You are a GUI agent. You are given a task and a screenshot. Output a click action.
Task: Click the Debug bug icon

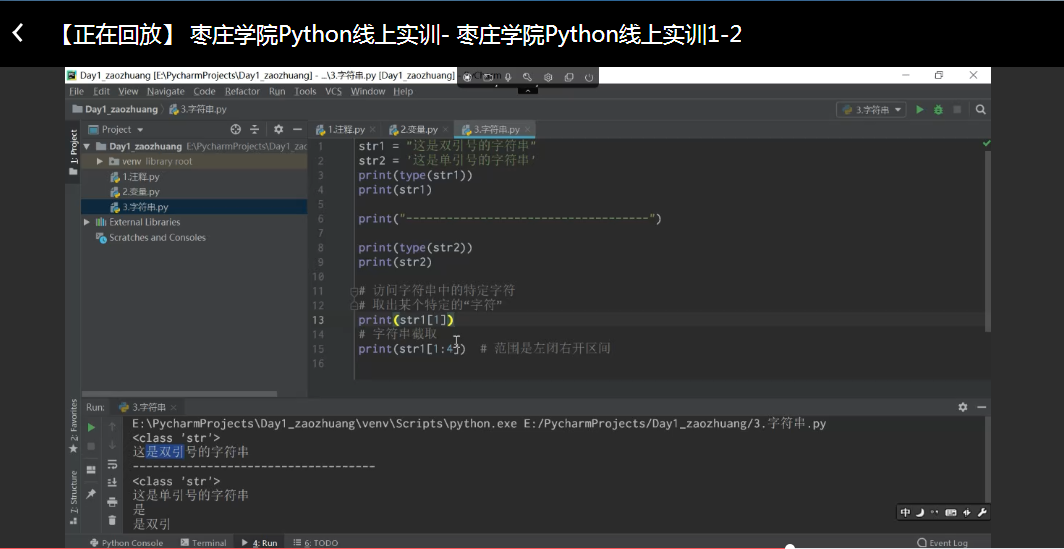tap(938, 110)
